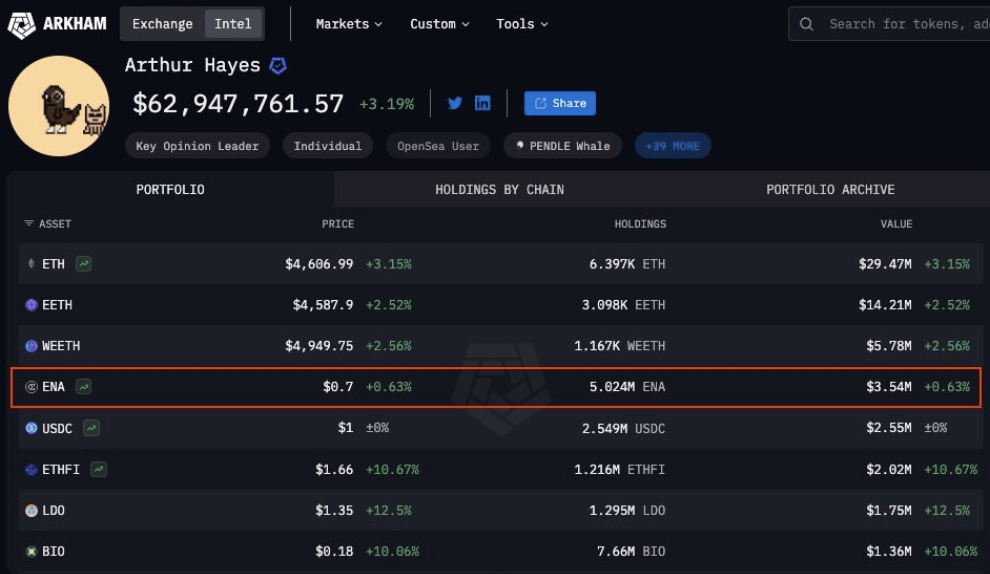The height and width of the screenshot is (574, 990).
Task: Click the EETH token logo
Action: (x=31, y=305)
